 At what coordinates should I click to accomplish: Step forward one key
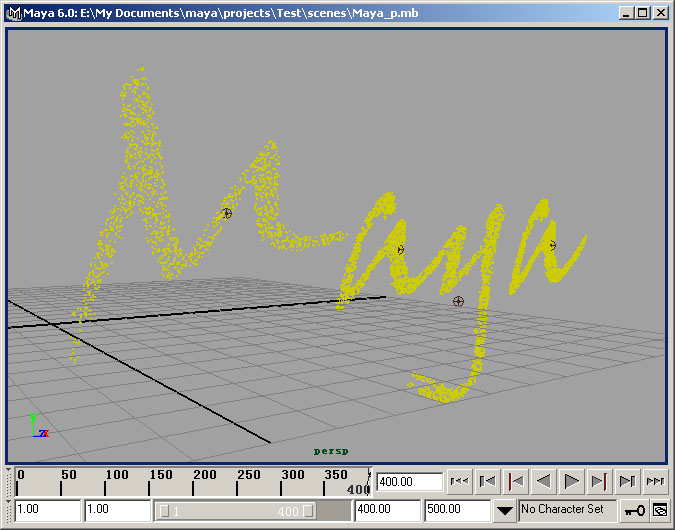599,481
